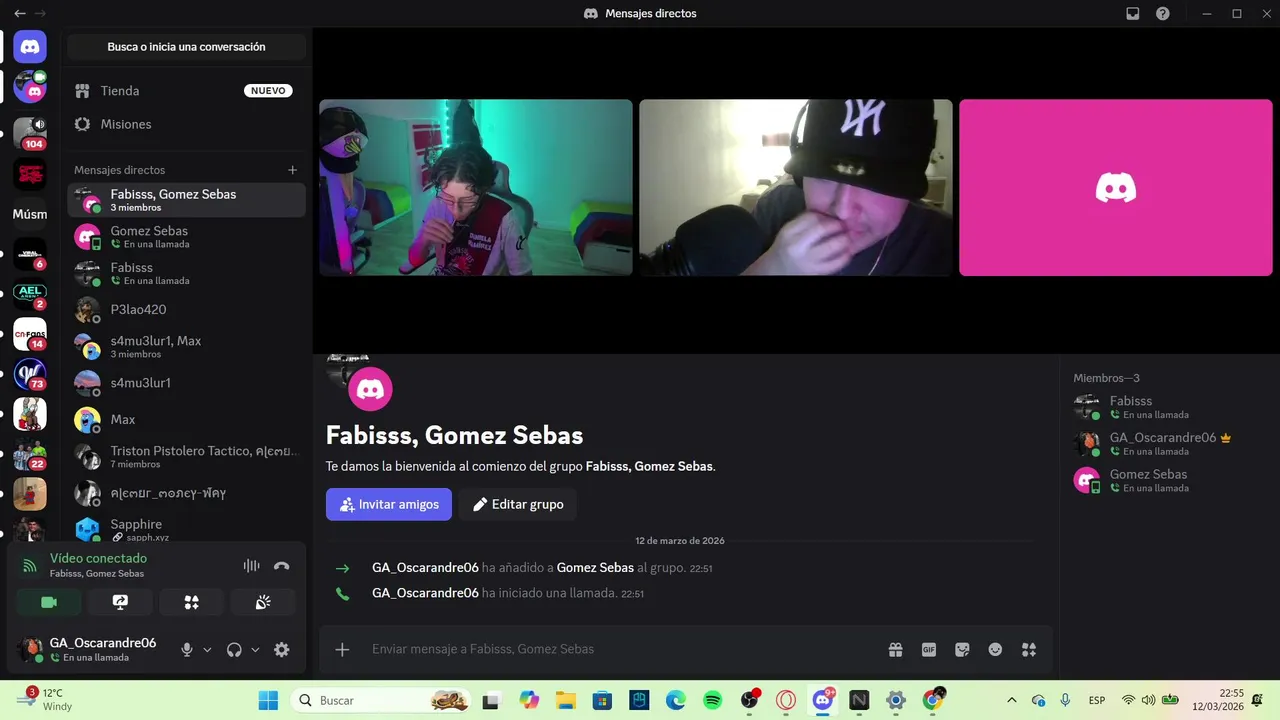Open Windows Start menu
This screenshot has height=720, width=1280.
point(269,700)
